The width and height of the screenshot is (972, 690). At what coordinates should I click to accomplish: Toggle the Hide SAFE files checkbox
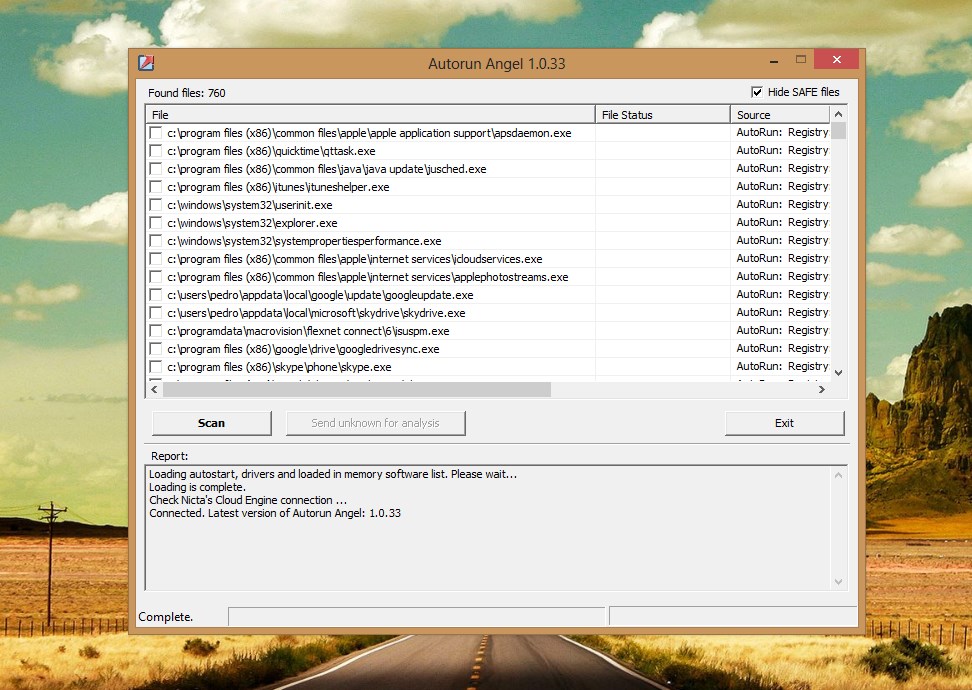(756, 92)
